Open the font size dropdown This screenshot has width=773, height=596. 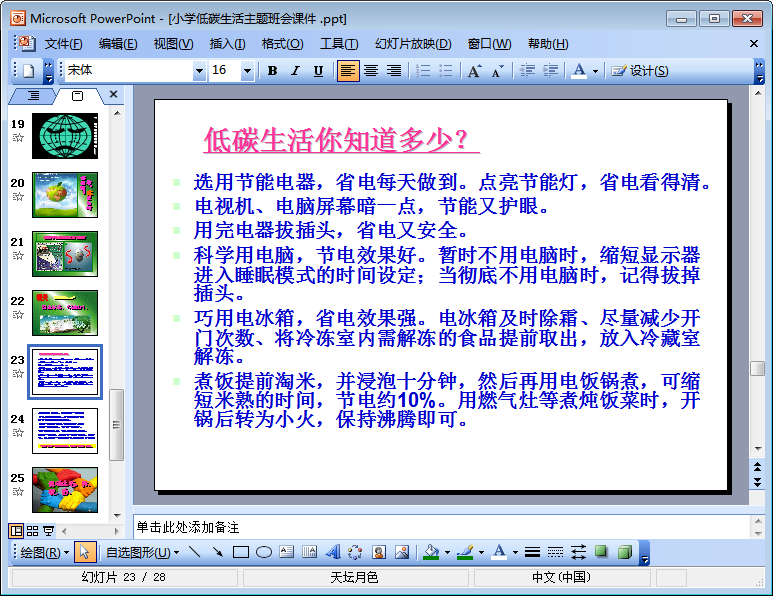pyautogui.click(x=247, y=71)
